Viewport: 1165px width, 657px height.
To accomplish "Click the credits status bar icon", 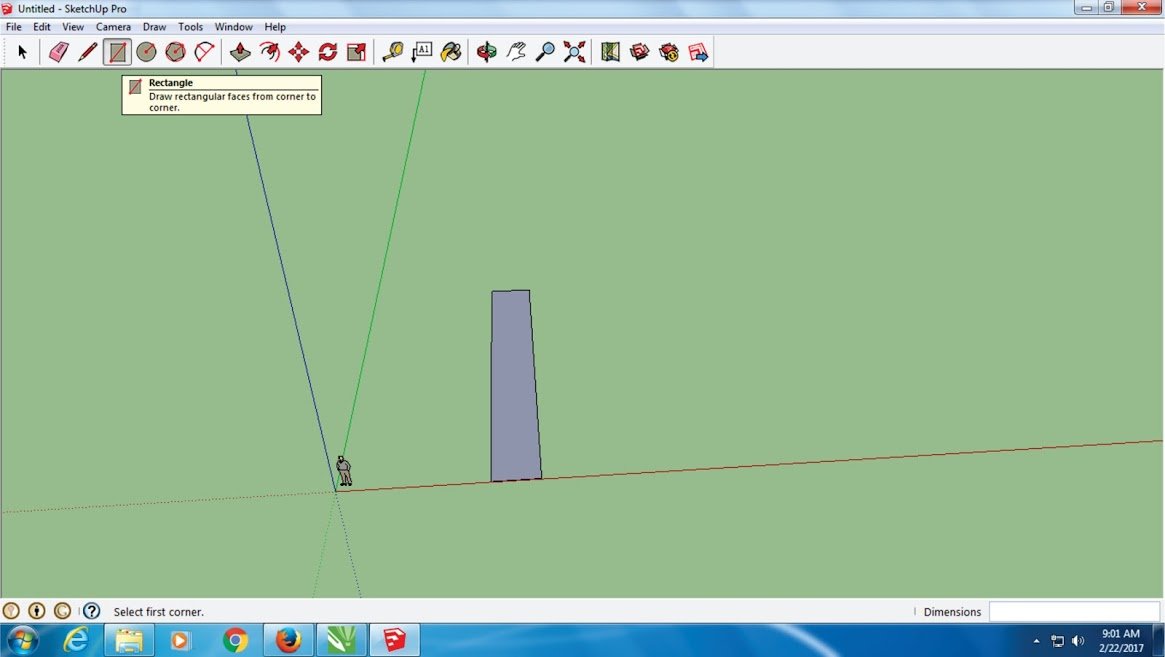I will coord(36,611).
